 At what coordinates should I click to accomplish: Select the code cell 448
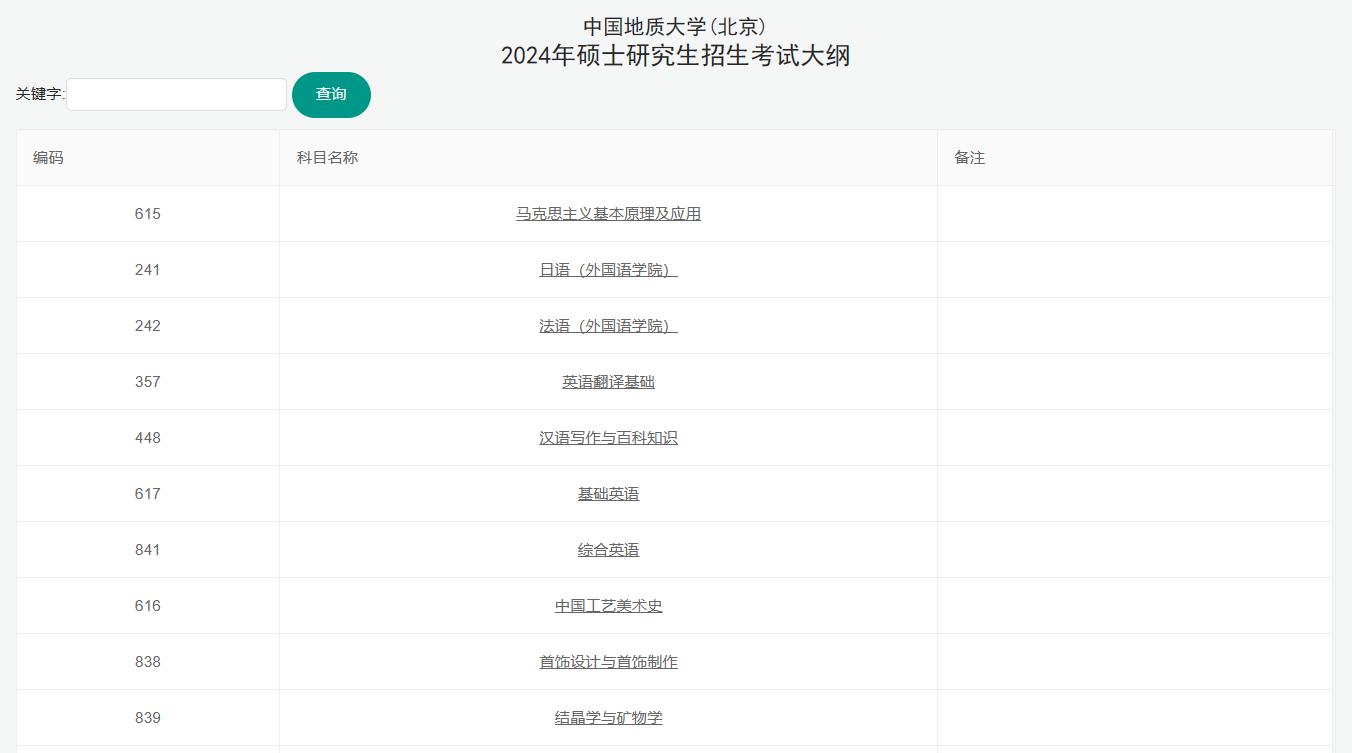(x=148, y=438)
